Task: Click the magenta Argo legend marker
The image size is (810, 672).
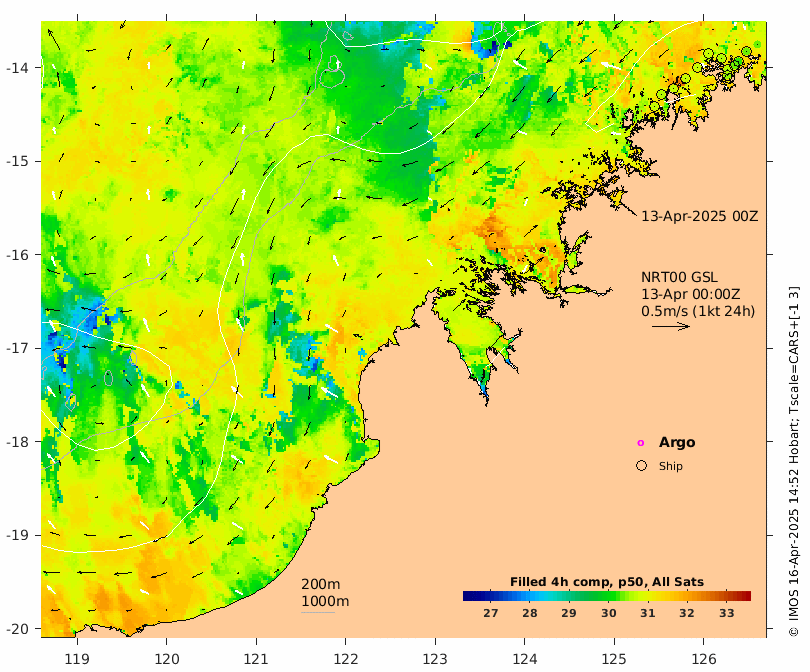Action: pos(641,443)
